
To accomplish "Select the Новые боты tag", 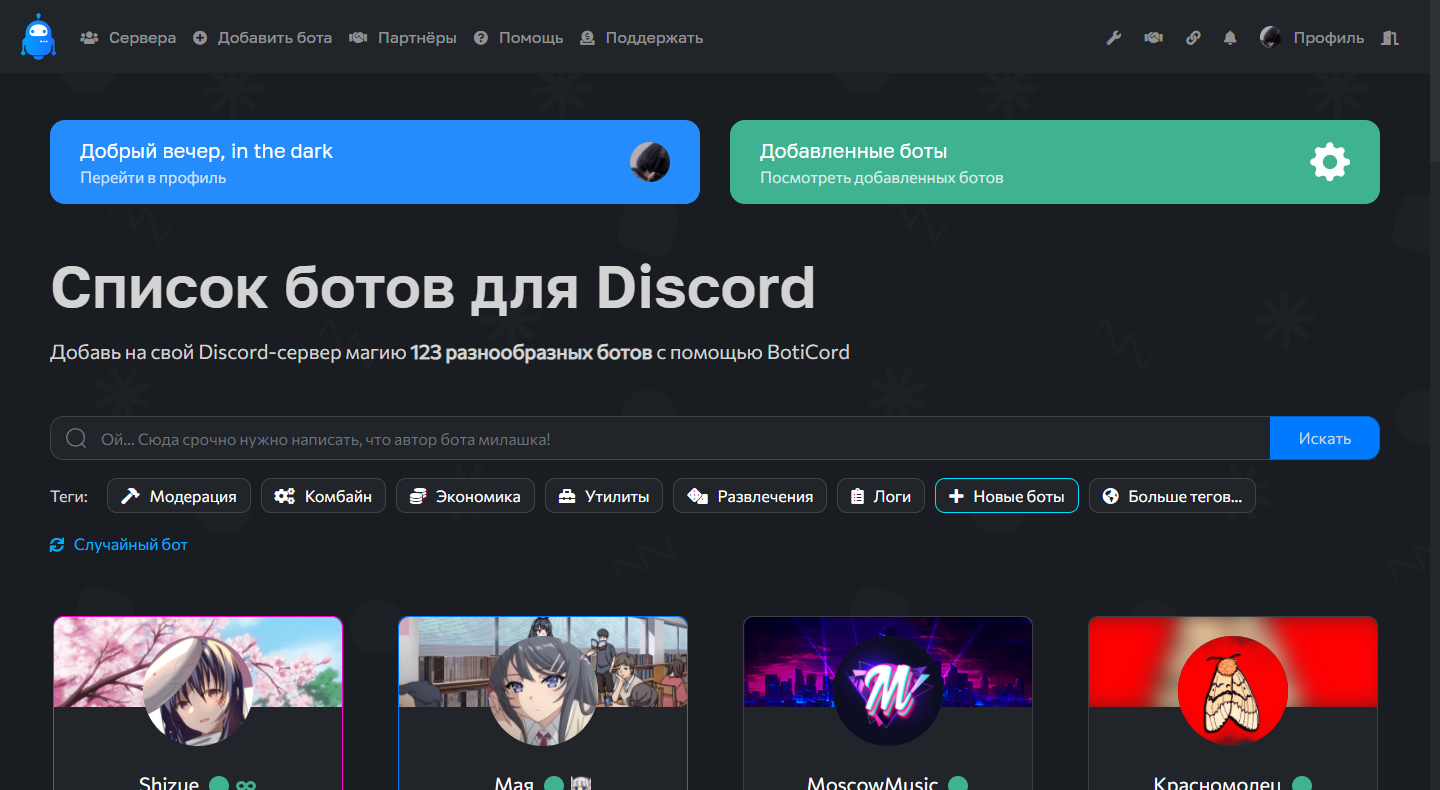I will pyautogui.click(x=1007, y=496).
